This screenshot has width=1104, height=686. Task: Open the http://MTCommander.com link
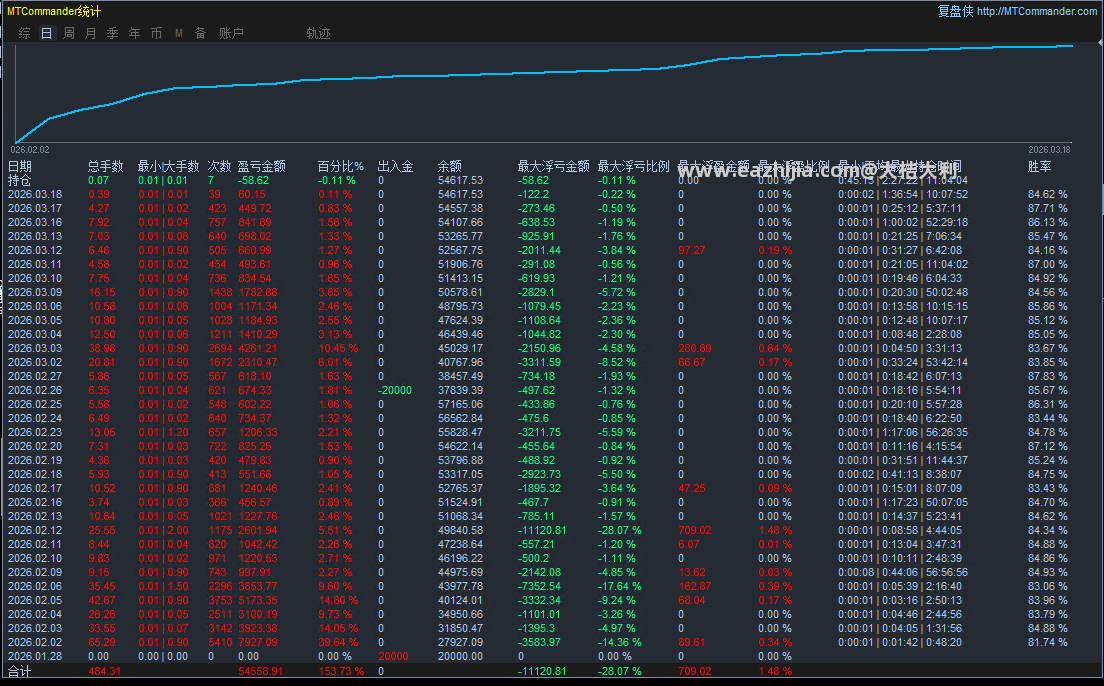(1036, 11)
